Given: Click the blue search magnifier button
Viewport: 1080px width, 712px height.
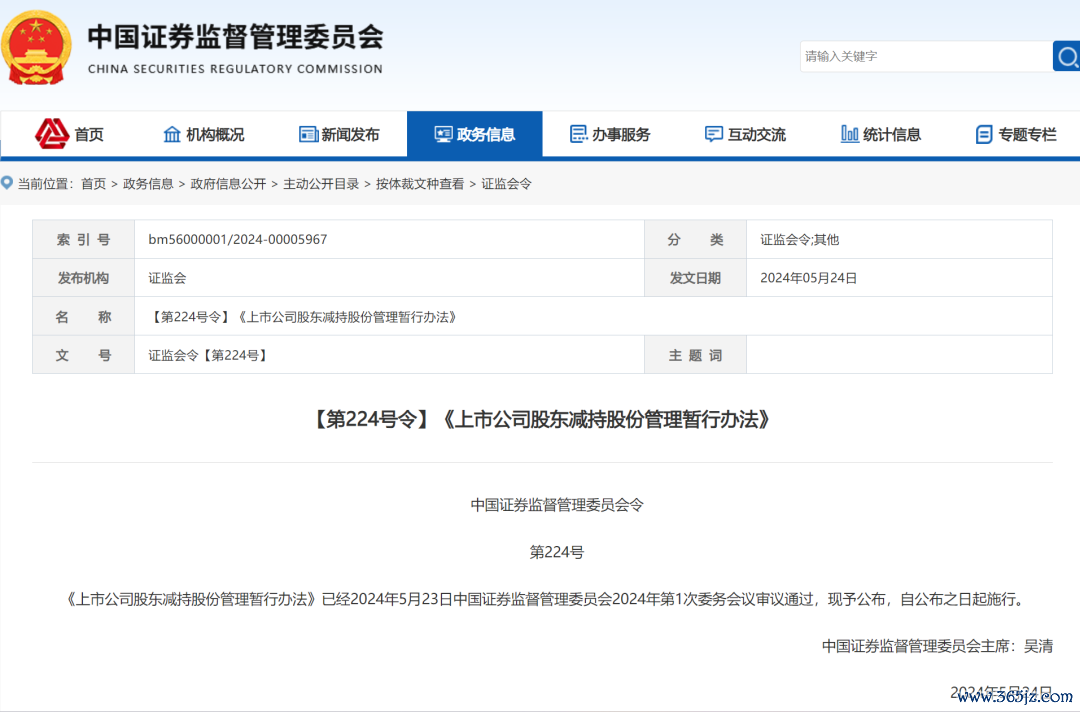Looking at the screenshot, I should 1066,56.
